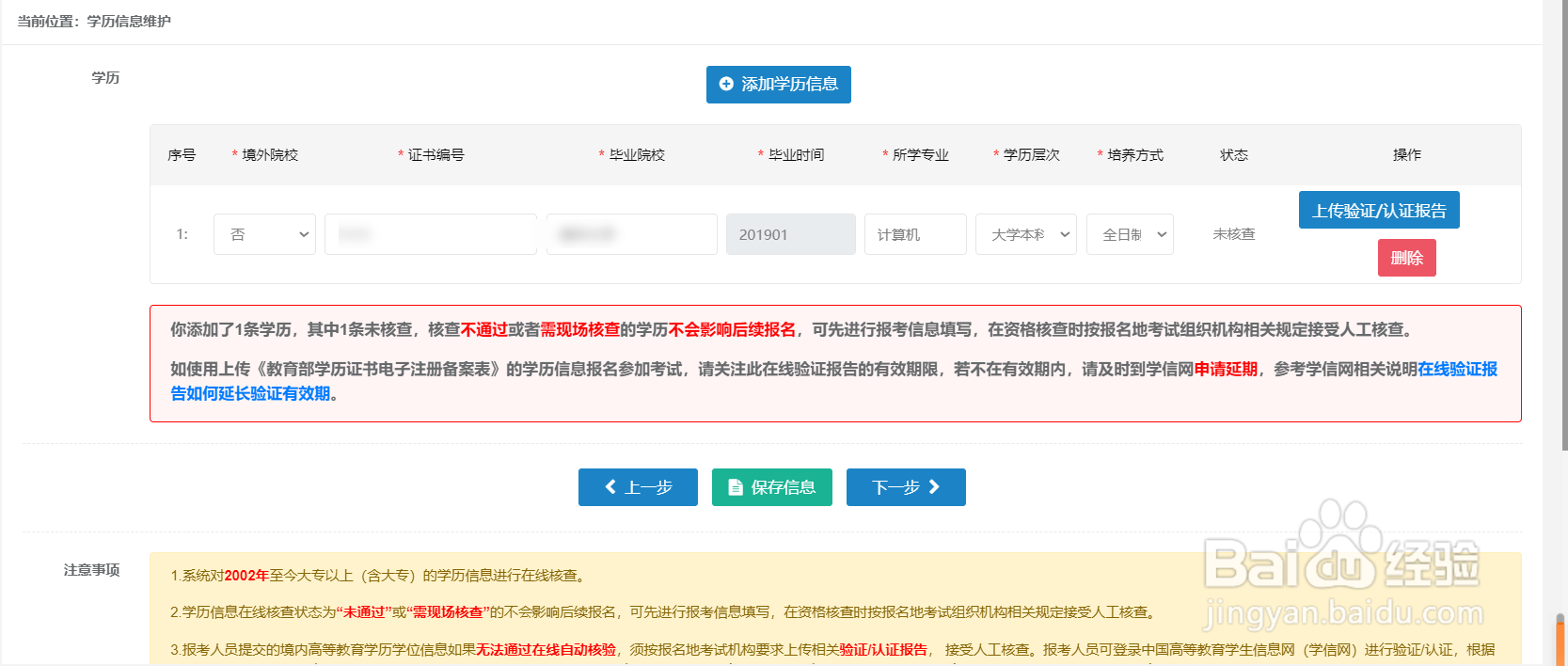Screen dimensions: 1568x666
Task: Click the 上一步 button text
Action: coord(648,487)
